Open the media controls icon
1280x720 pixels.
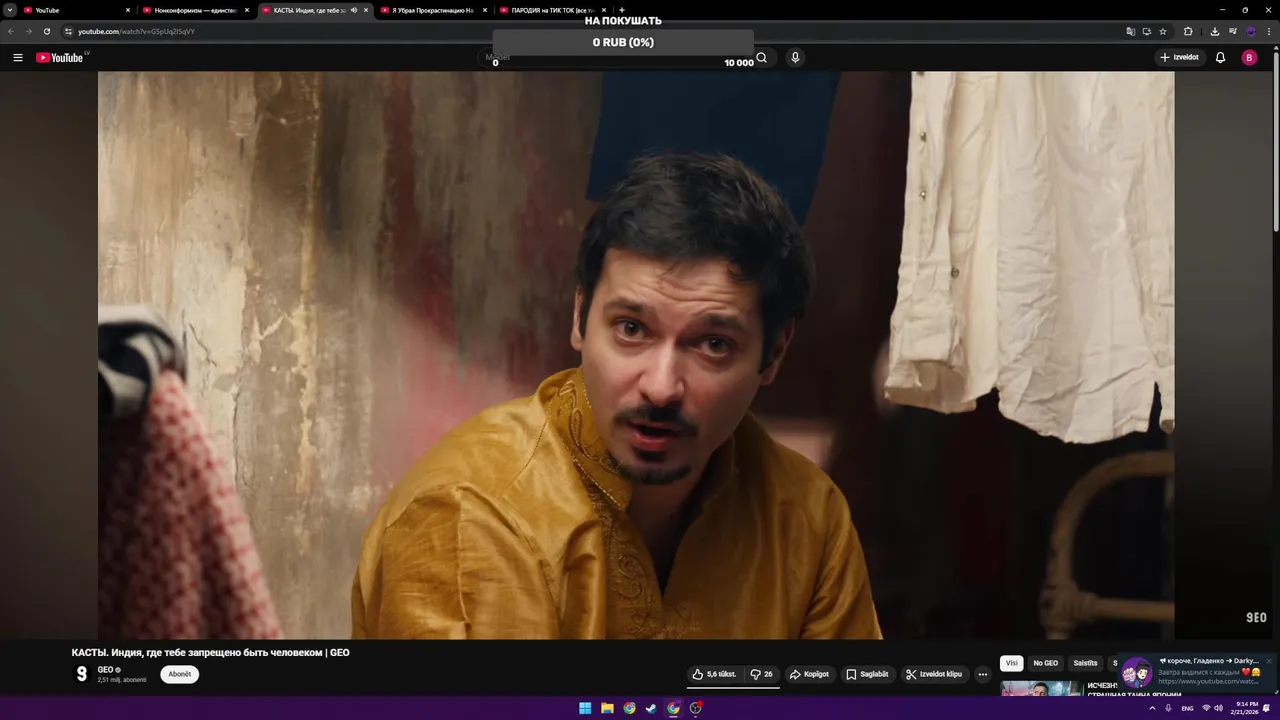coord(1232,31)
